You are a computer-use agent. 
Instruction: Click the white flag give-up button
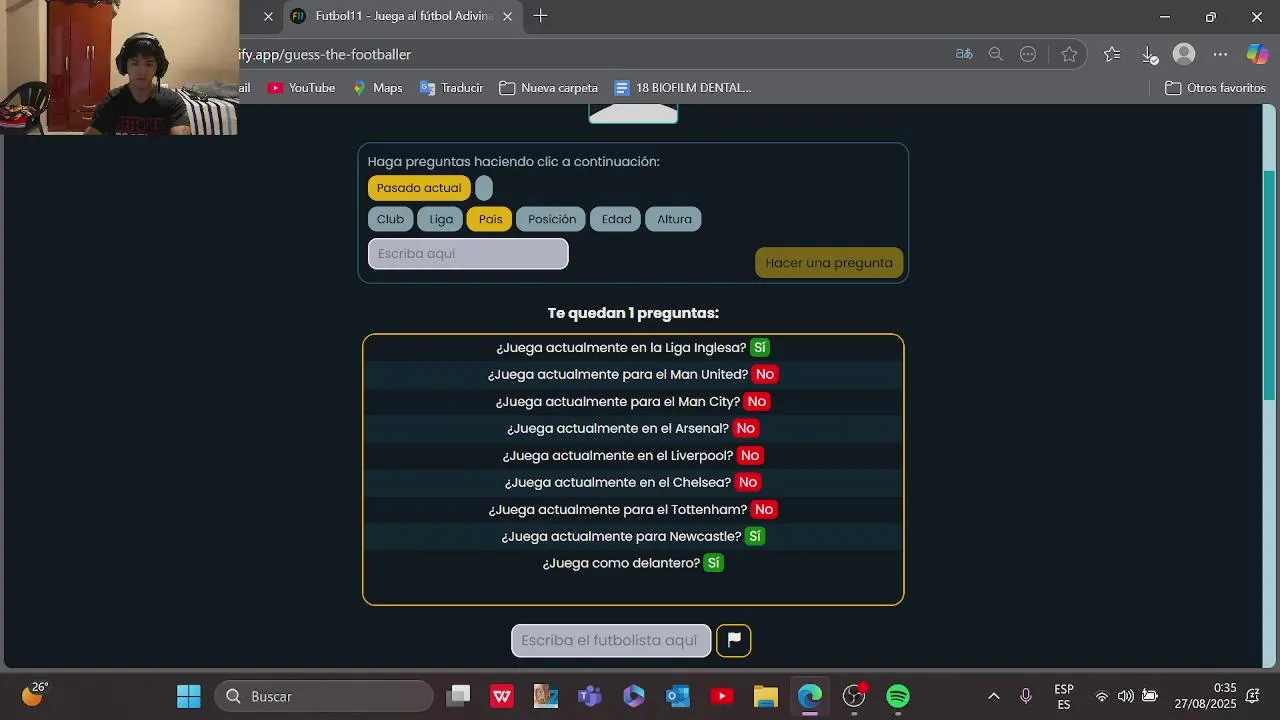(733, 640)
